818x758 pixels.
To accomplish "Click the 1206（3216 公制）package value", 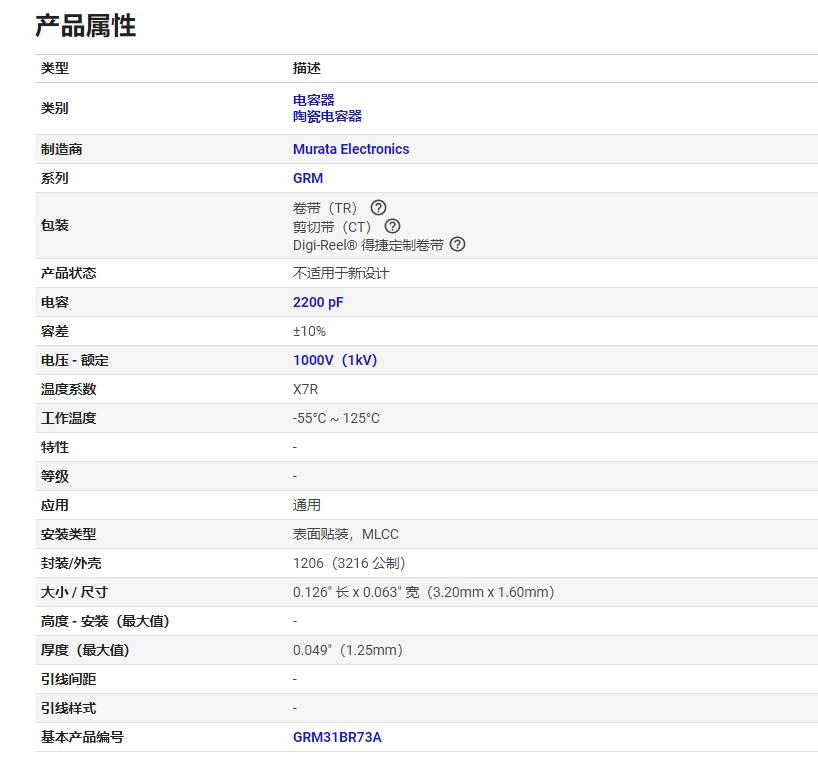I will tap(349, 563).
